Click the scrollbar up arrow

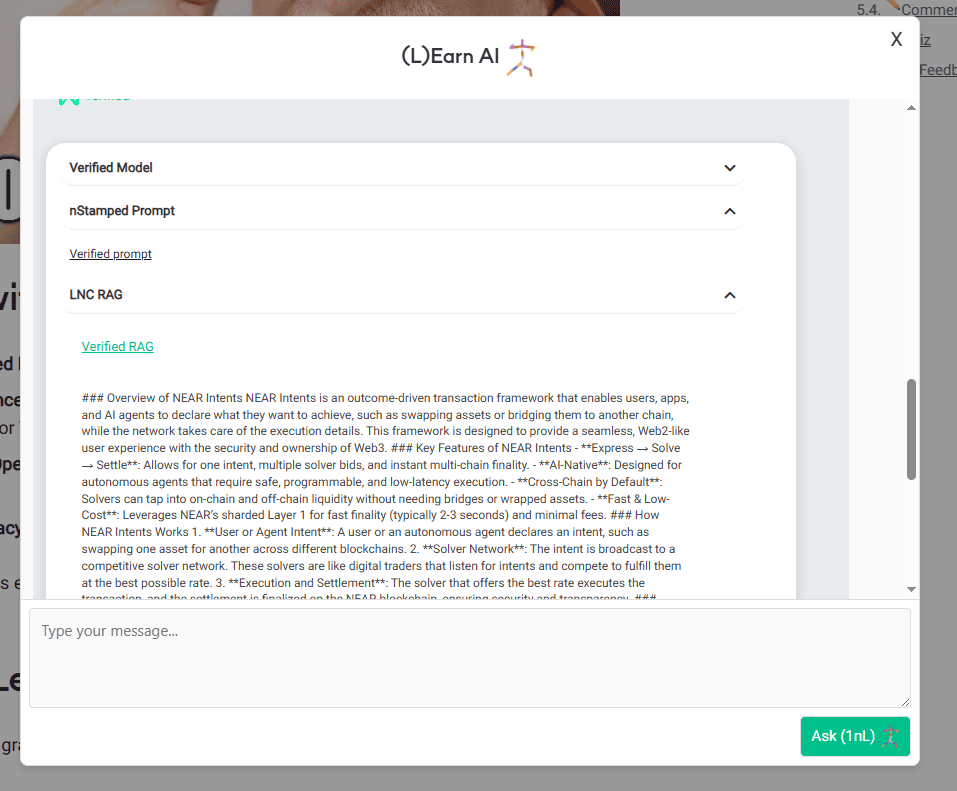pos(911,108)
